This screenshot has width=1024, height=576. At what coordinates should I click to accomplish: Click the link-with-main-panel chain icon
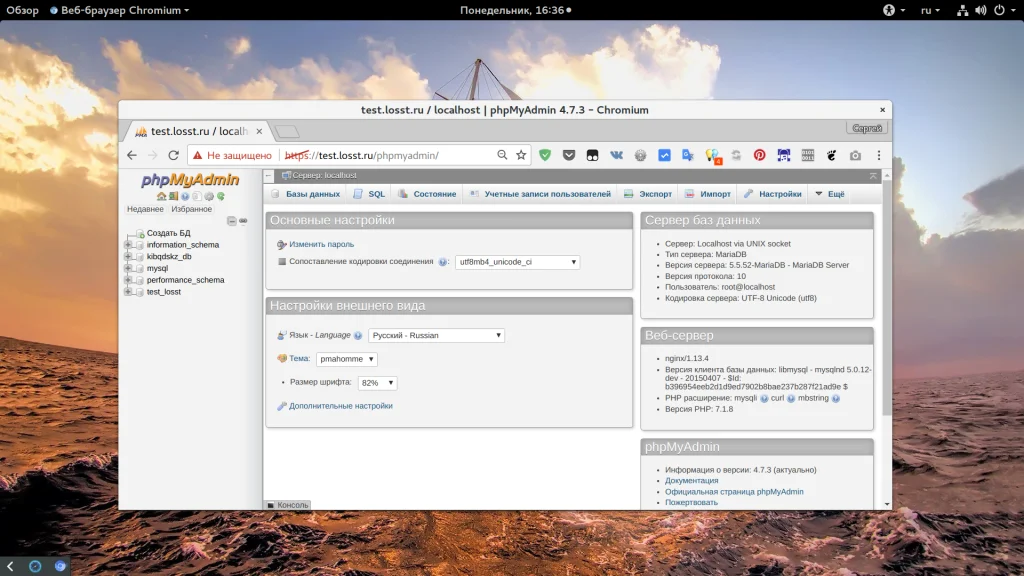[x=243, y=221]
